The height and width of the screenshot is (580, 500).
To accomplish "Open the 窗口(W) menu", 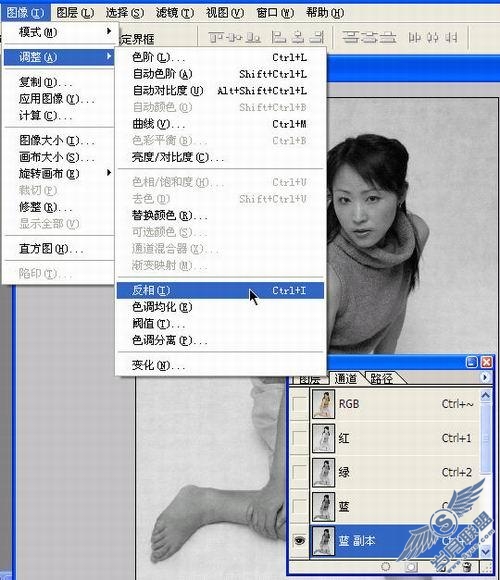I will pos(275,13).
